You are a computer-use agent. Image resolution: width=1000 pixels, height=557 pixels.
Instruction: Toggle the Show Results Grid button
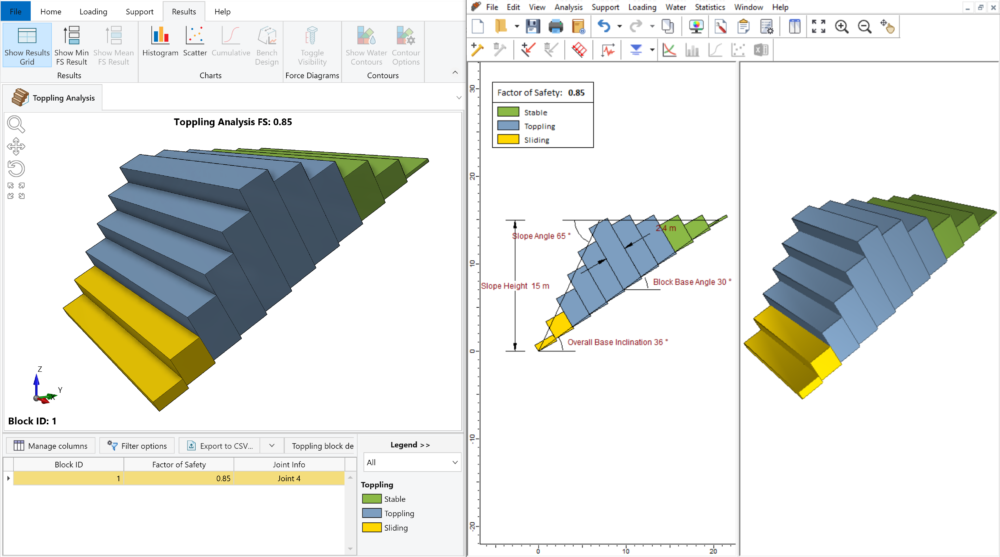[x=26, y=45]
